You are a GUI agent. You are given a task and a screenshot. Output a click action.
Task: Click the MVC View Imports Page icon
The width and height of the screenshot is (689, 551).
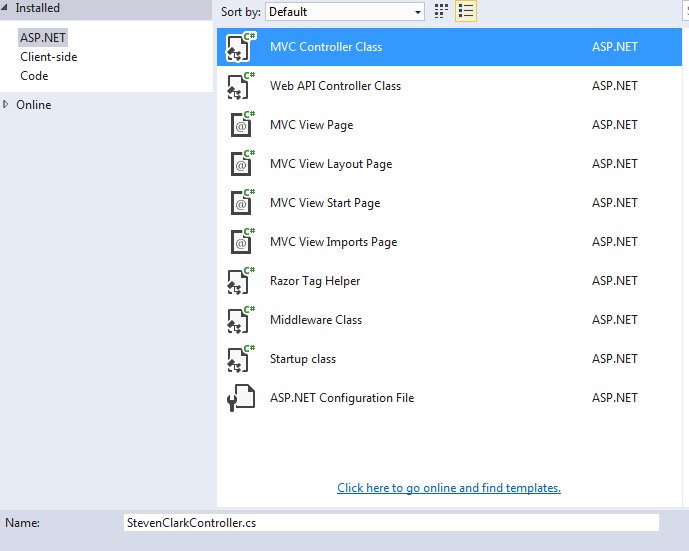pos(242,242)
